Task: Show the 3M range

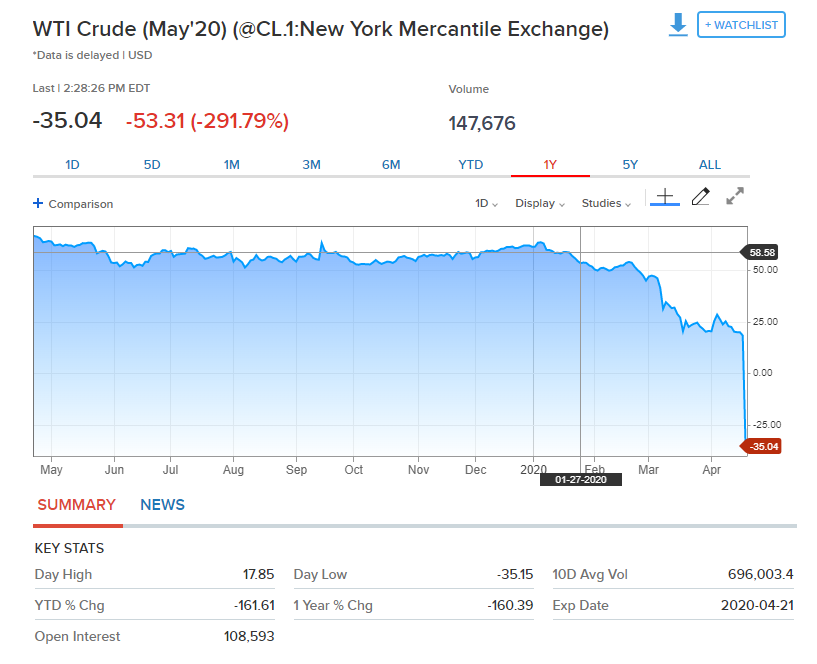Action: pos(311,165)
